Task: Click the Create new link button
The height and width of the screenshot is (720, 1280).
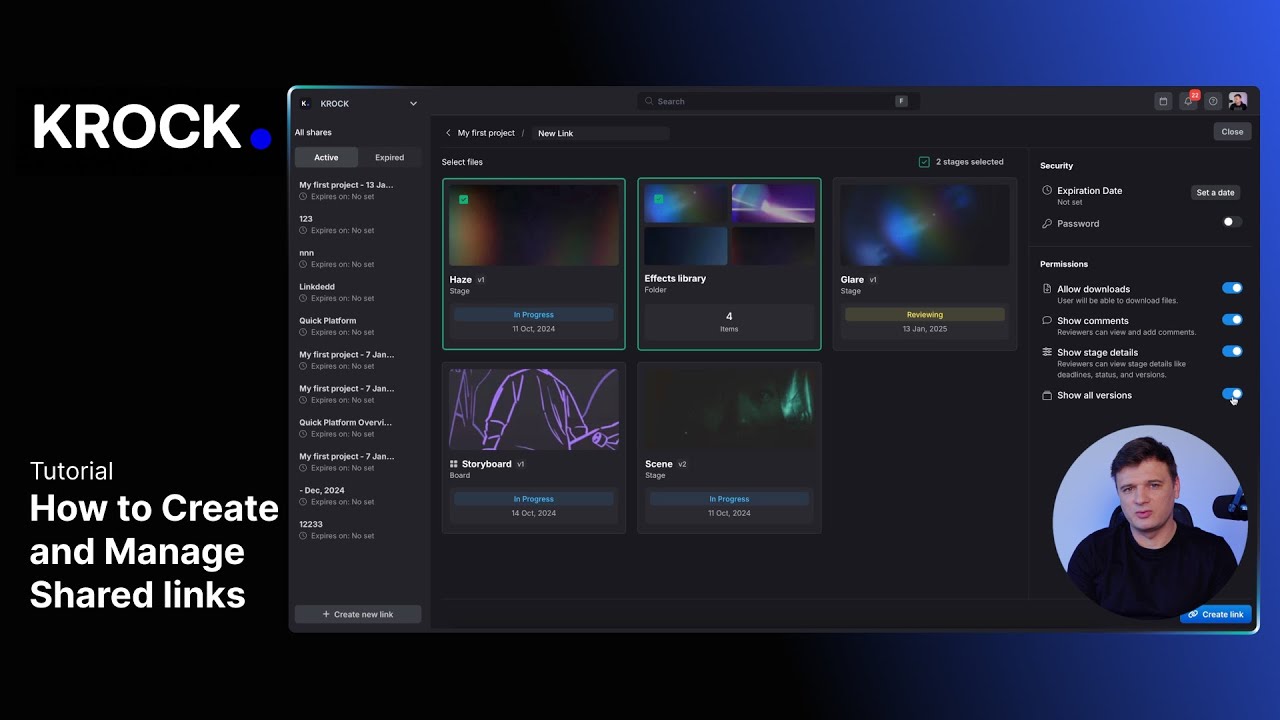Action: coord(358,614)
